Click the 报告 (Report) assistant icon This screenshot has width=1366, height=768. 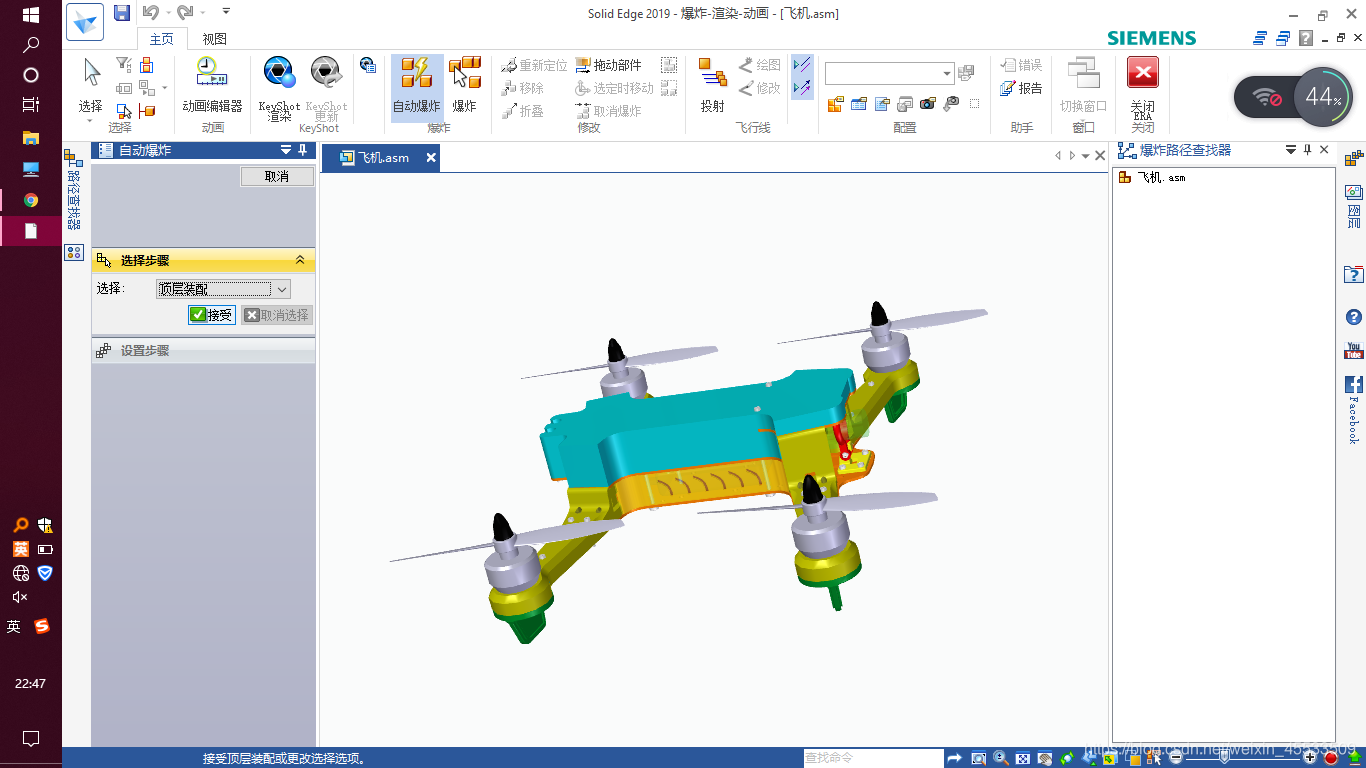point(1021,88)
